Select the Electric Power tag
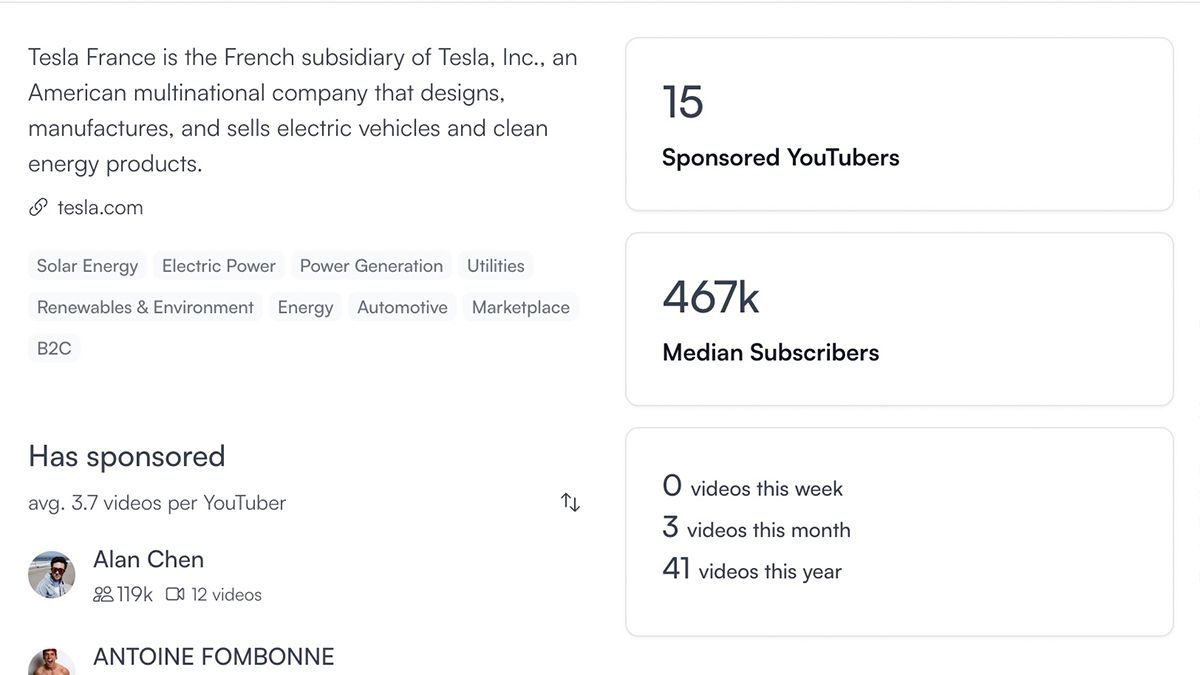 (x=218, y=266)
